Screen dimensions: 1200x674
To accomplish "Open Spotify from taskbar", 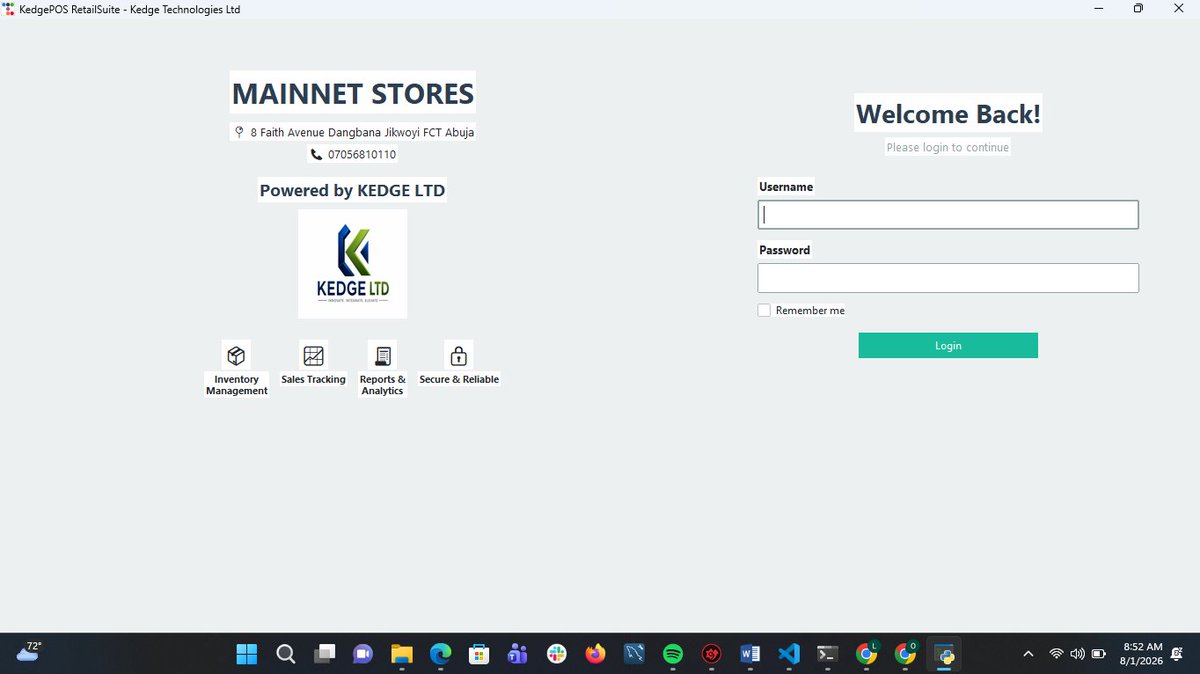I will pyautogui.click(x=673, y=654).
